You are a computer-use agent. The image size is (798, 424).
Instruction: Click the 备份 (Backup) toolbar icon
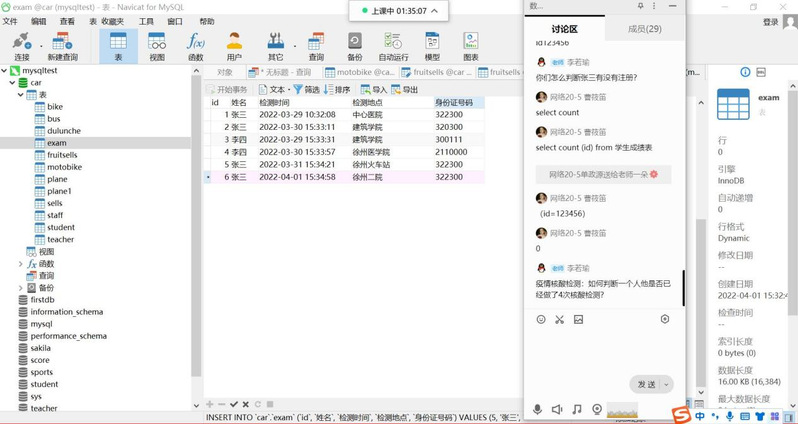tap(355, 46)
